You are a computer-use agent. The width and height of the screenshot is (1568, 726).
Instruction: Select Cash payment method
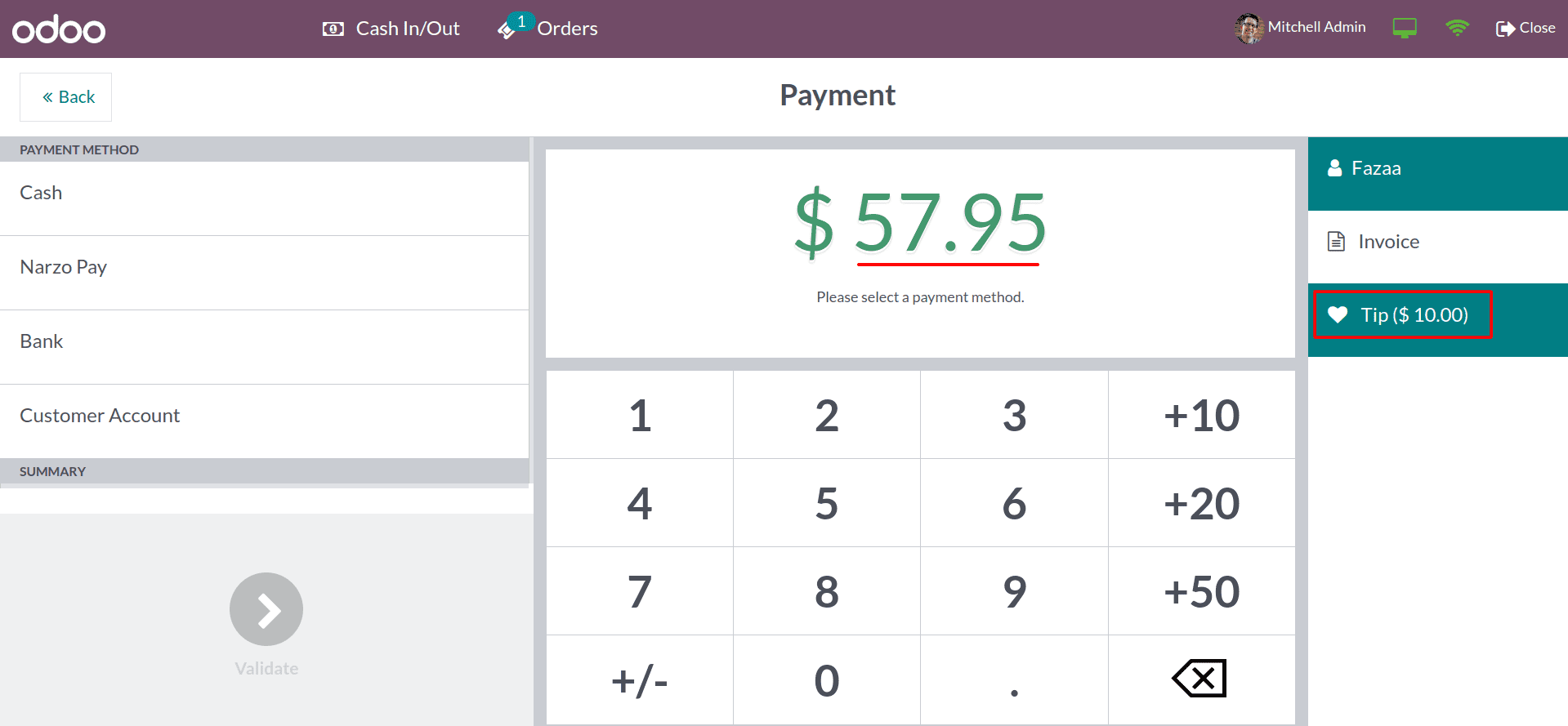tap(264, 194)
